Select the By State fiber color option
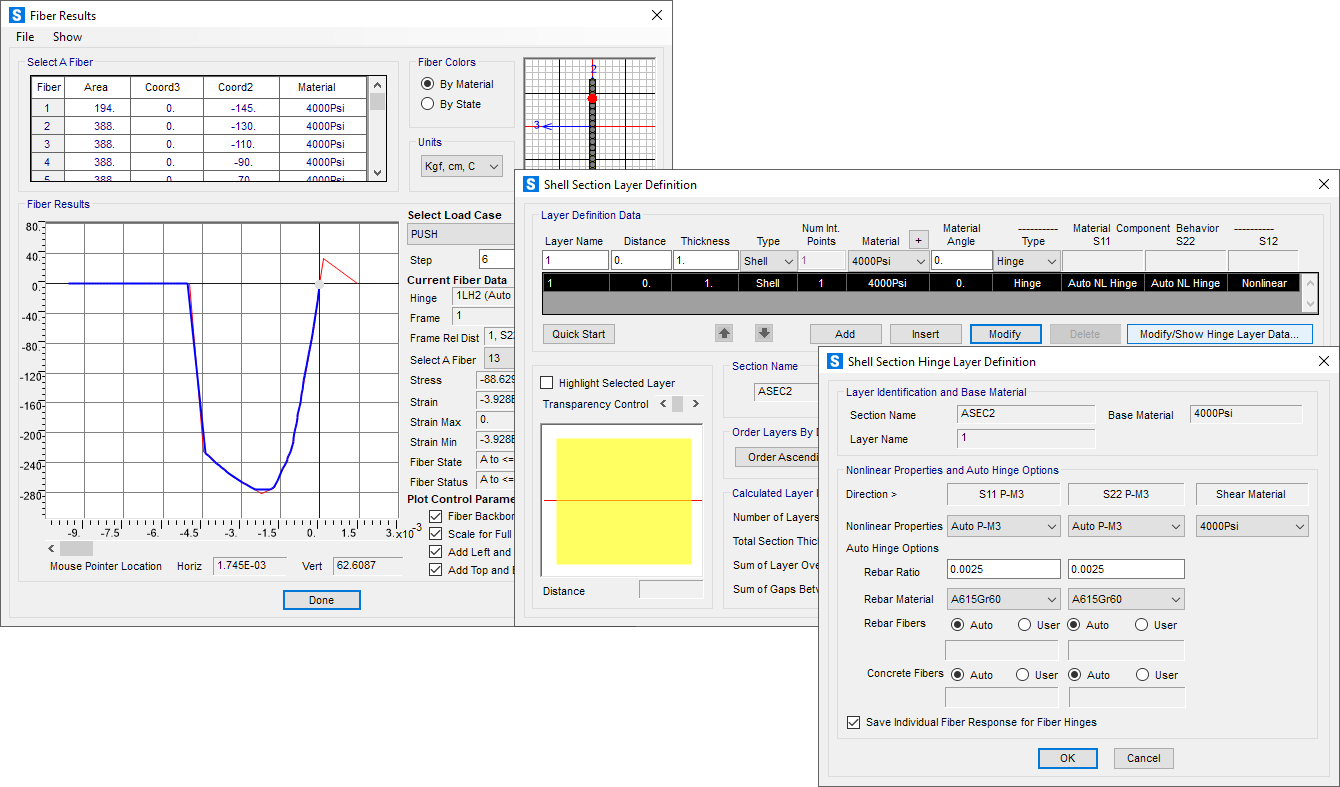 tap(428, 104)
